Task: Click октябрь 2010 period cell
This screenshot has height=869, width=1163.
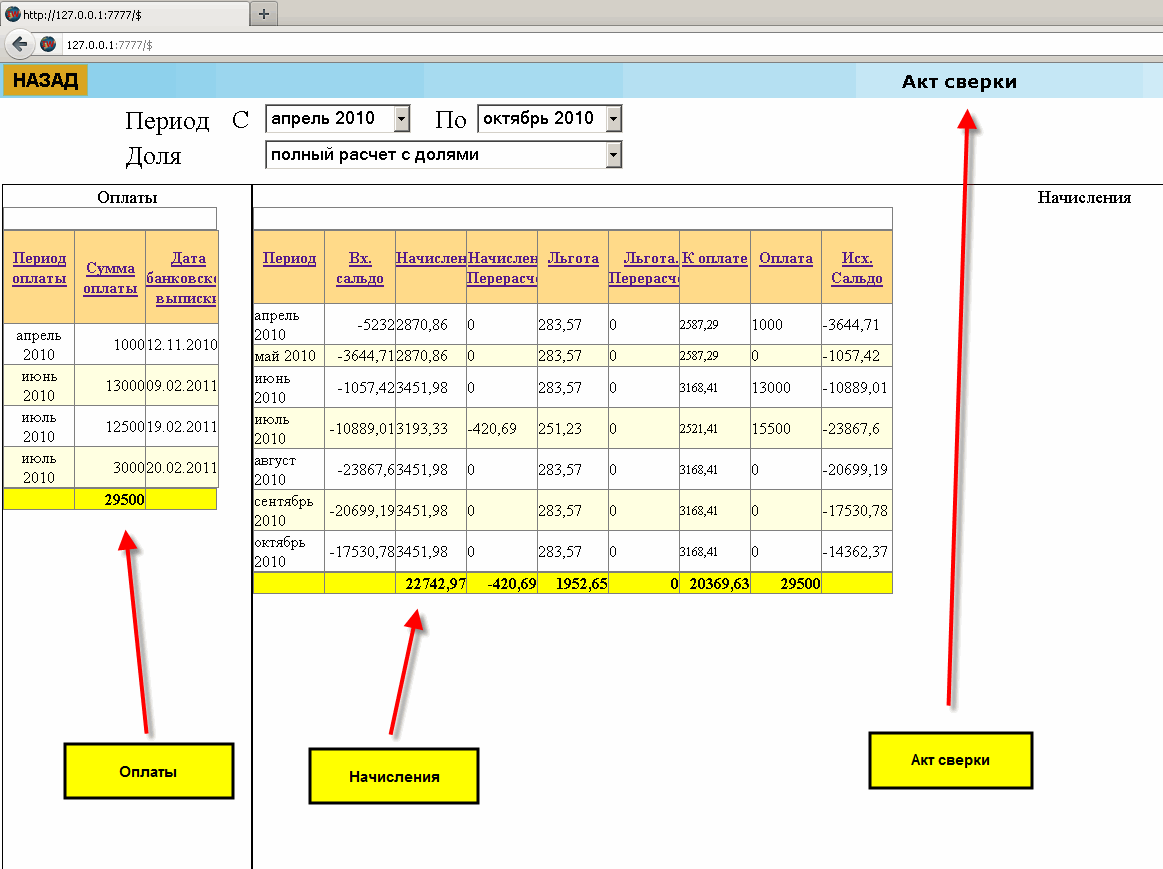Action: click(289, 551)
